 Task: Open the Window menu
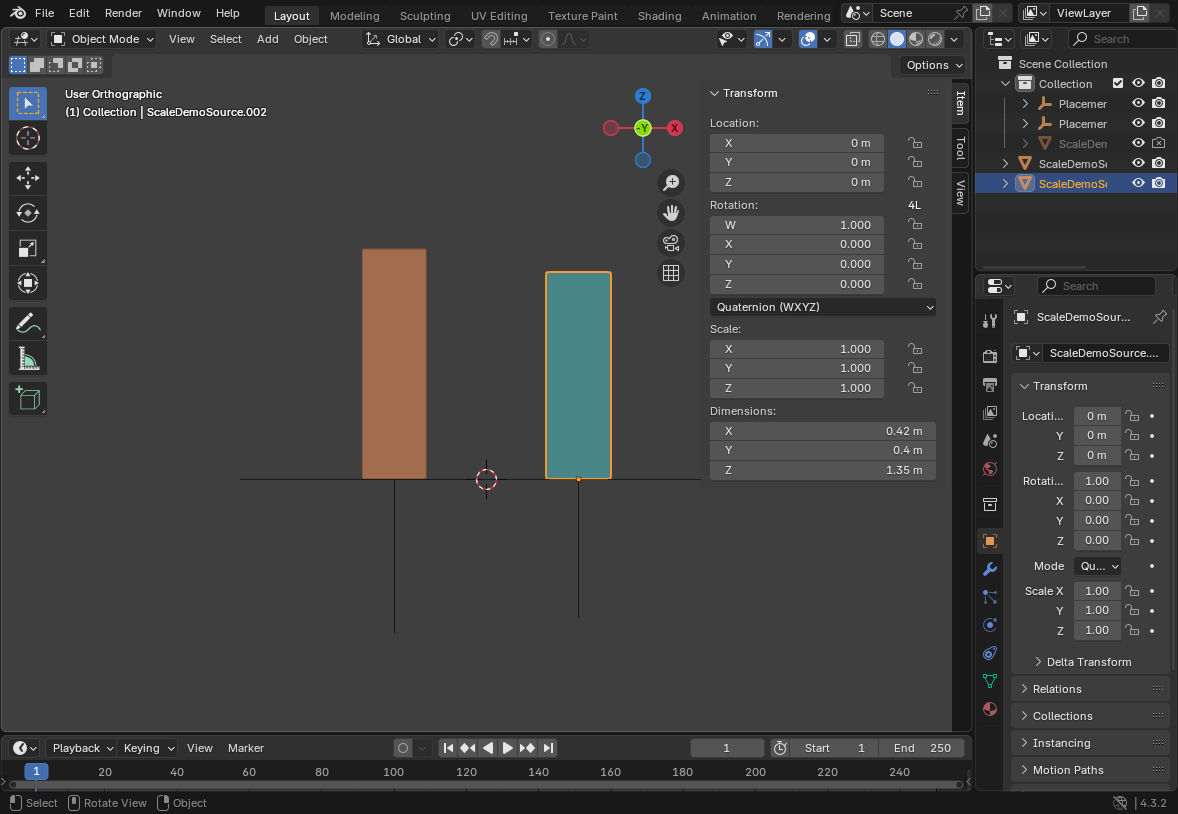pyautogui.click(x=178, y=13)
